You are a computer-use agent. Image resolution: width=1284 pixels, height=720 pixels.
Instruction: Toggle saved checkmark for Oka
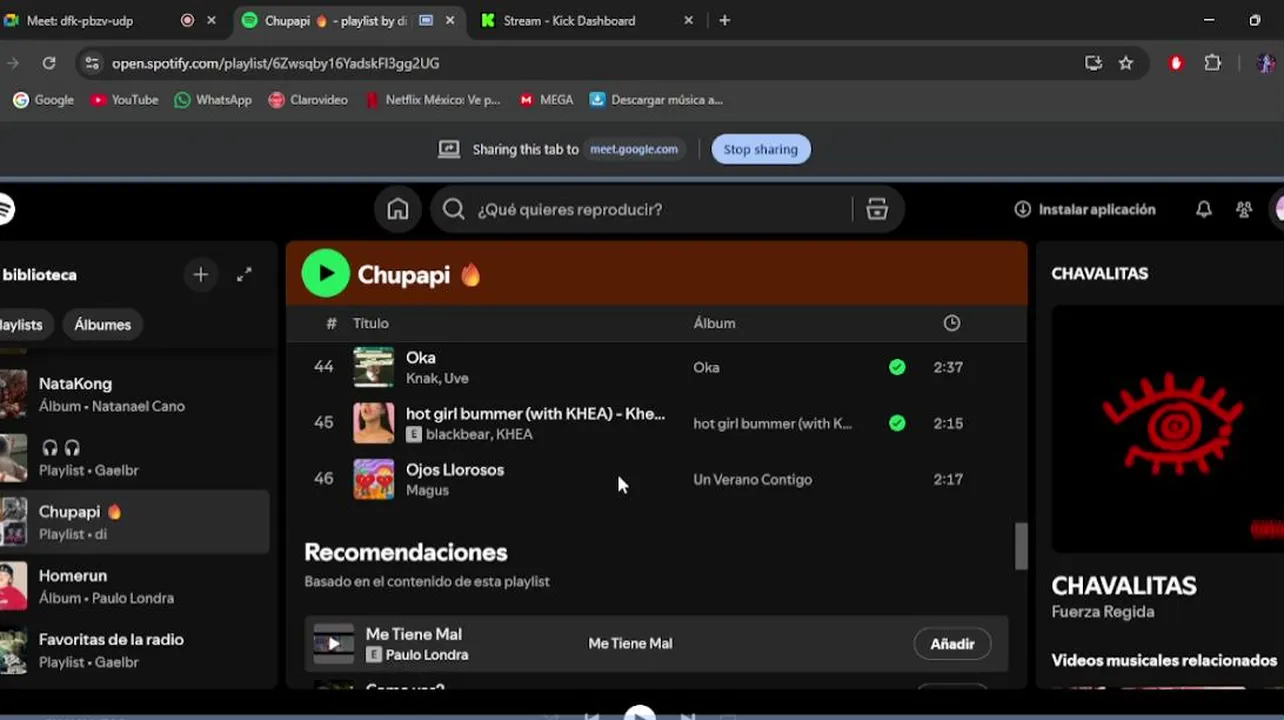(x=897, y=367)
